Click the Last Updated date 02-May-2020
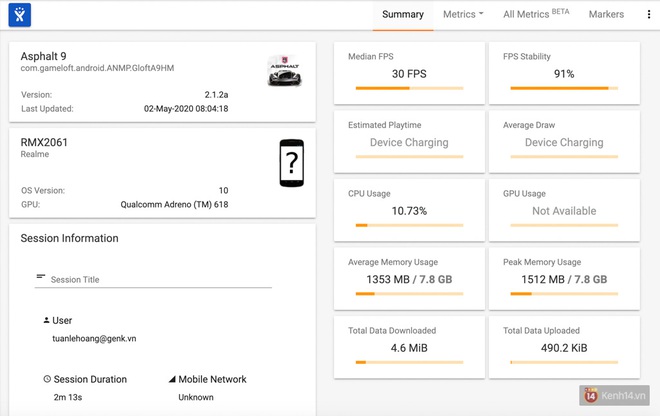 pyautogui.click(x=186, y=109)
